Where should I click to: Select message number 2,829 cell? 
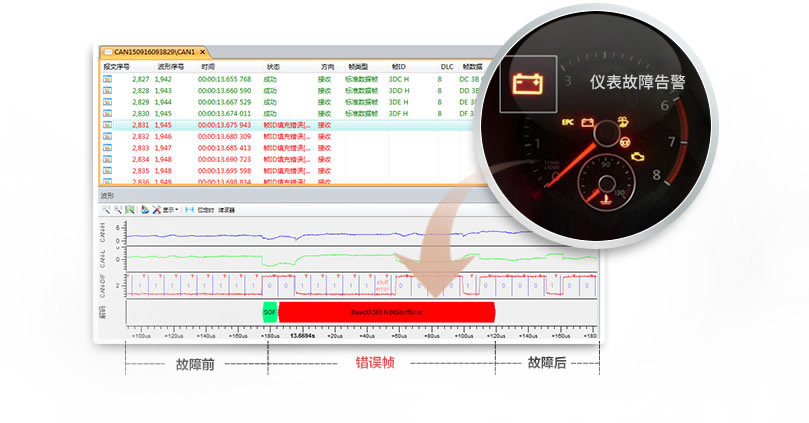(140, 102)
